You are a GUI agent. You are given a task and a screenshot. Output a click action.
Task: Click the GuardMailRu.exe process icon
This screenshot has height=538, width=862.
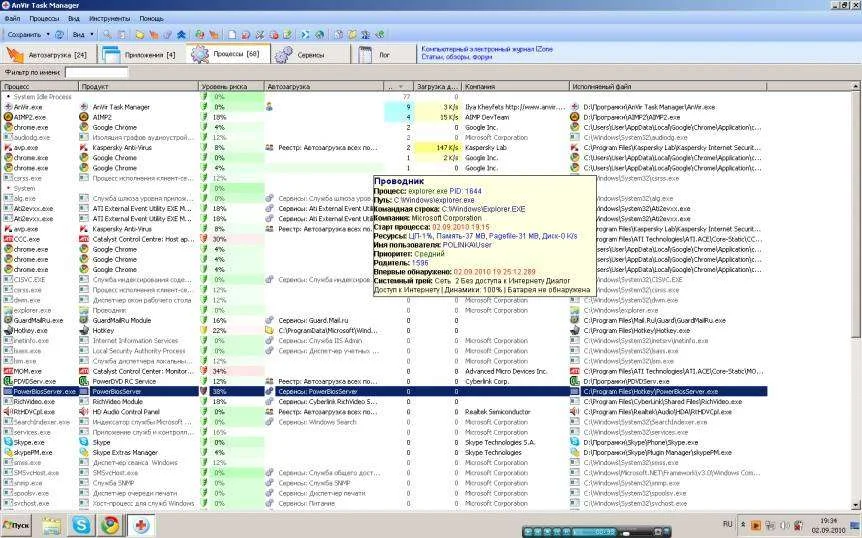pyautogui.click(x=8, y=320)
